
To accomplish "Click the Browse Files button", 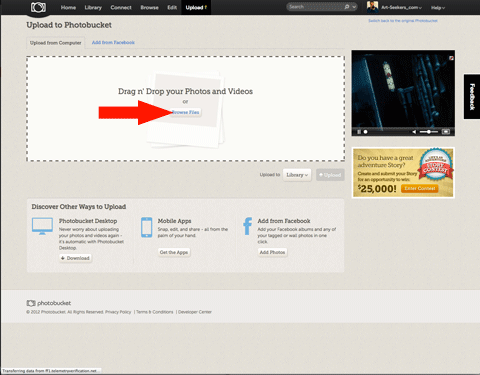I will (186, 112).
